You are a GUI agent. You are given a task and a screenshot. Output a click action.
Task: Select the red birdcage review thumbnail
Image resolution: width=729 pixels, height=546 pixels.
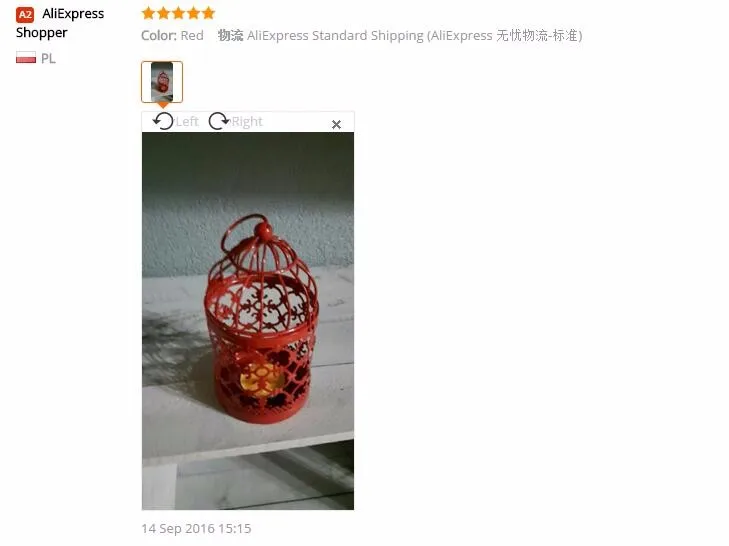(162, 82)
